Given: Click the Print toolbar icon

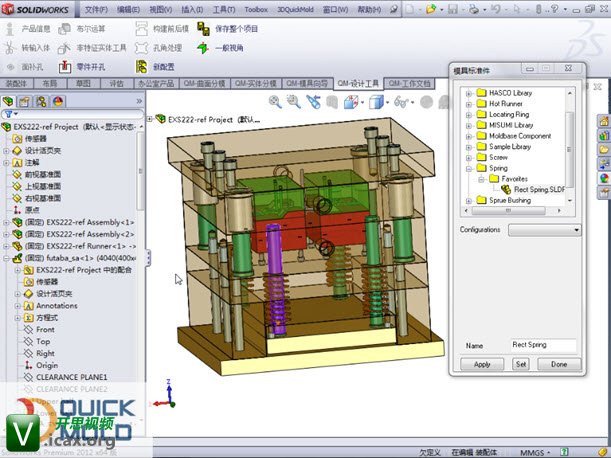Looking at the screenshot, I should tap(474, 9).
